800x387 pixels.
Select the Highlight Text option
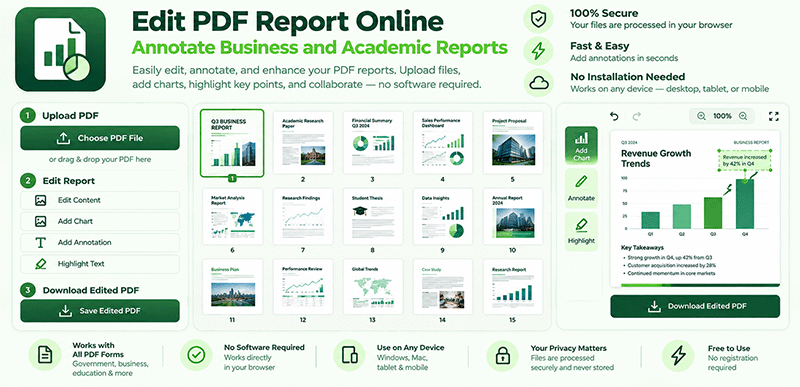click(x=100, y=264)
